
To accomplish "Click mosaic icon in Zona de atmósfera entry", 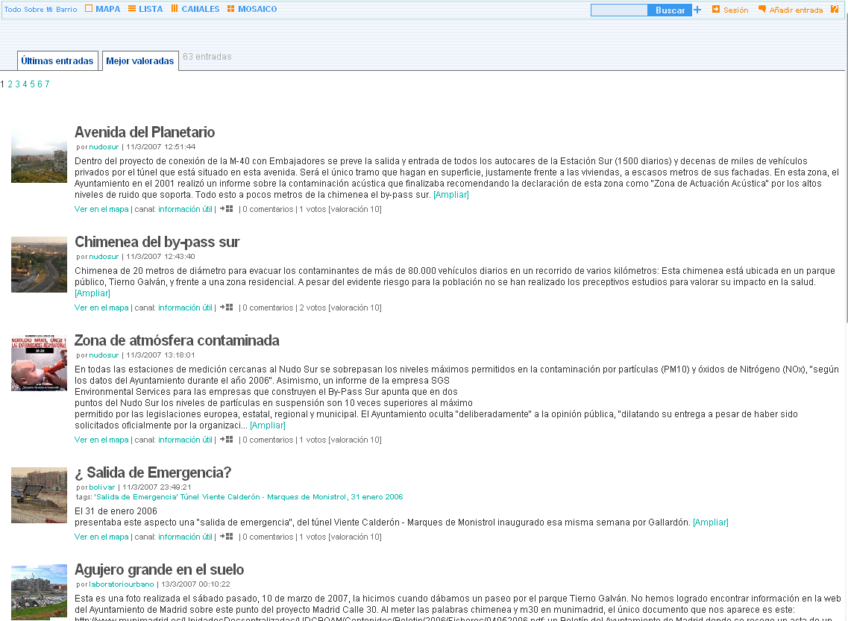I will coord(227,439).
